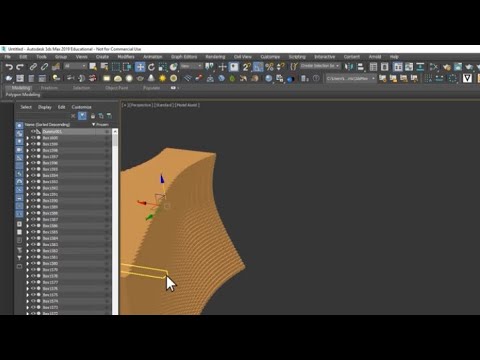
Task: Toggle visibility eye of Dummy001
Action: coord(33,132)
